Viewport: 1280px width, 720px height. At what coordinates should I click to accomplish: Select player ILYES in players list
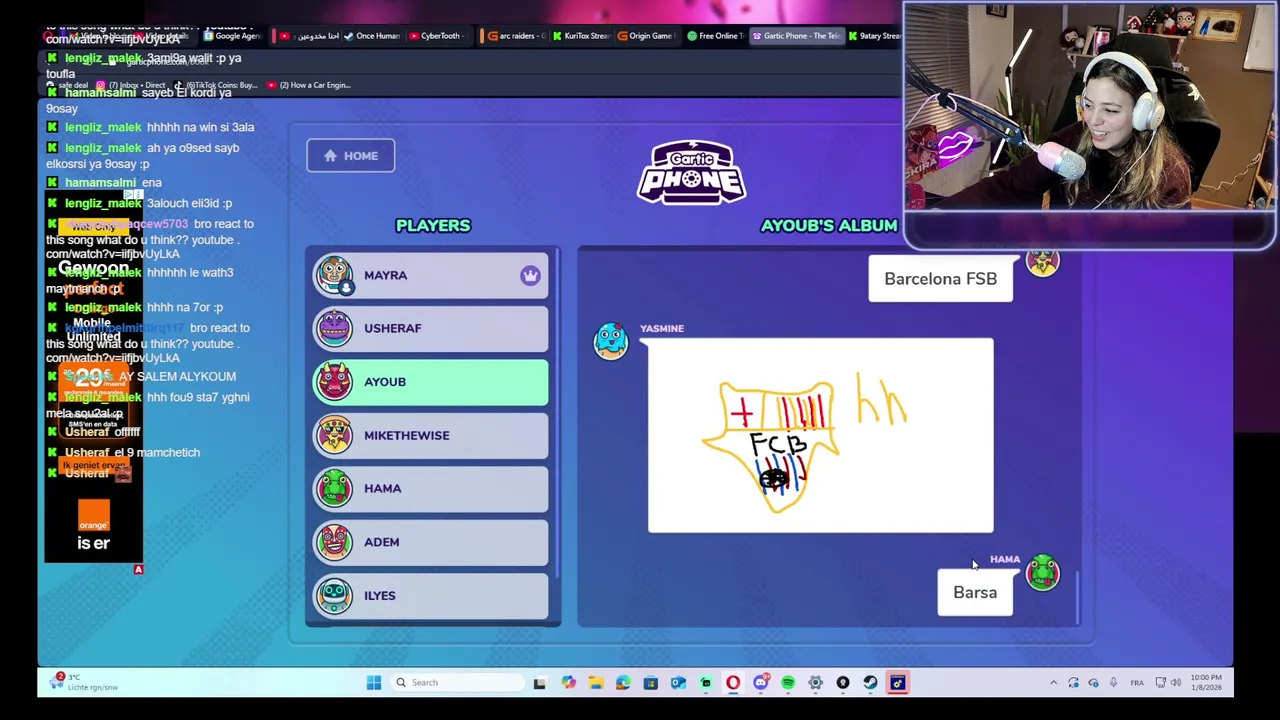[430, 595]
